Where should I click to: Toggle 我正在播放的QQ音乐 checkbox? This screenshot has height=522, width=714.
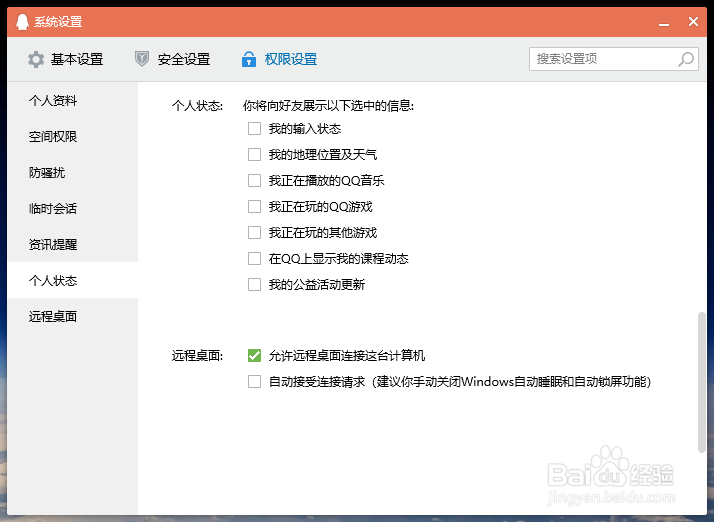coord(255,180)
